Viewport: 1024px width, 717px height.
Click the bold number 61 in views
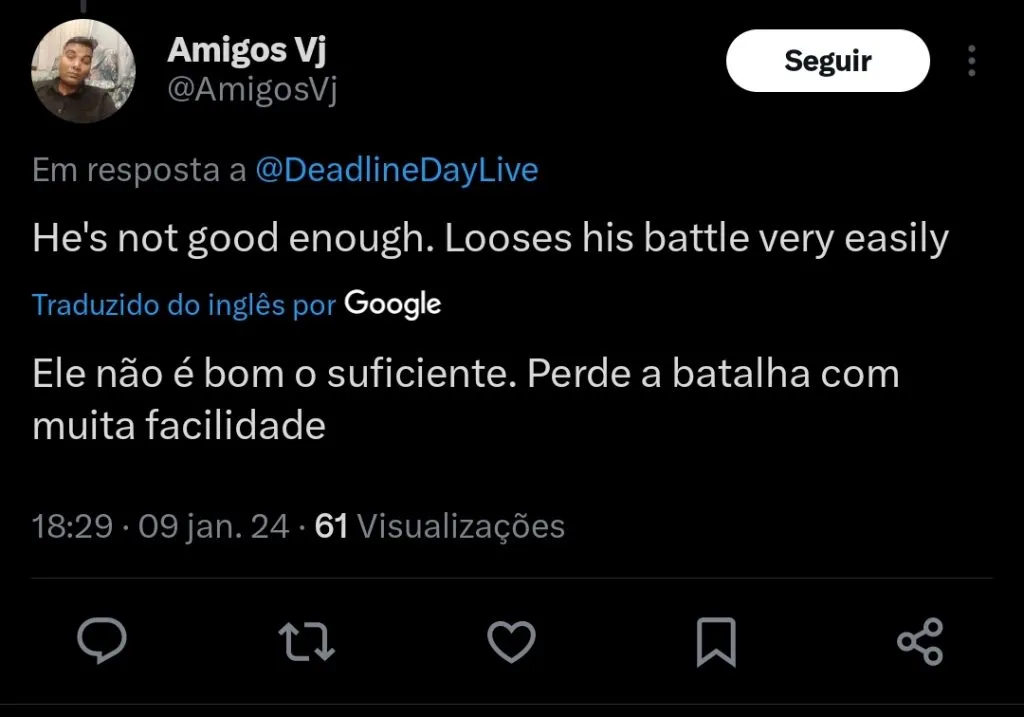pos(331,526)
